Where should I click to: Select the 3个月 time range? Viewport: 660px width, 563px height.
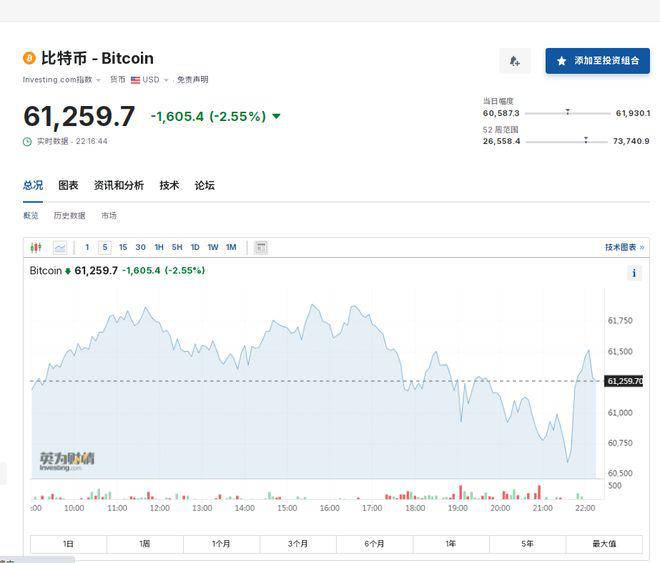[298, 544]
